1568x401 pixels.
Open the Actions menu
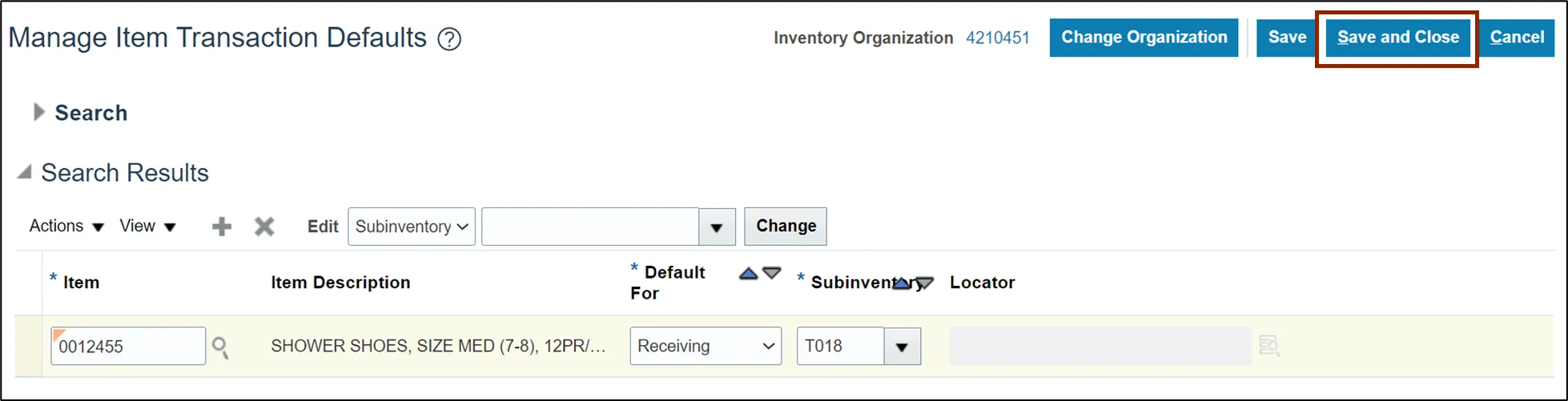click(x=66, y=227)
